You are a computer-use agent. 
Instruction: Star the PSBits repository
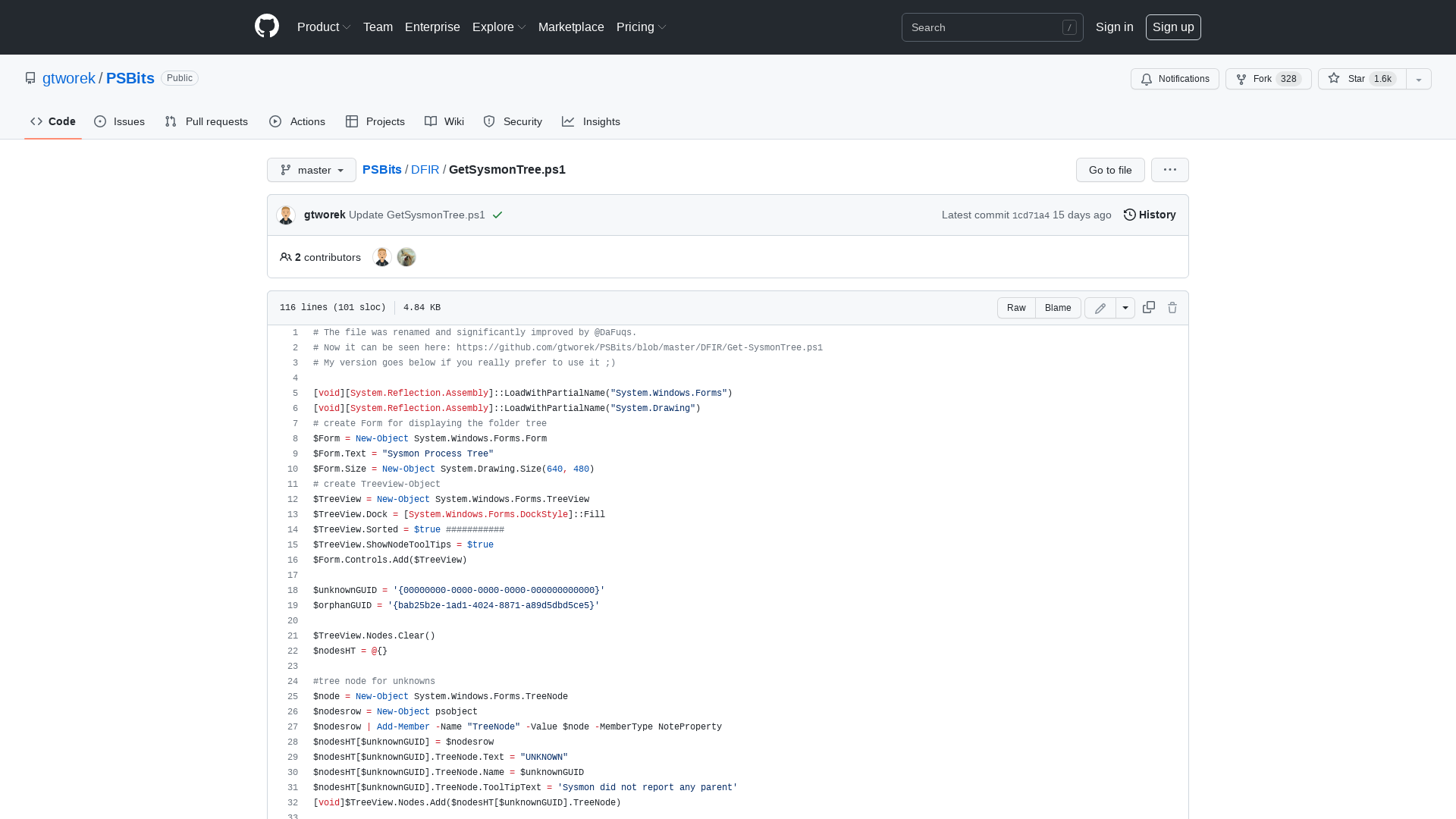click(x=1357, y=79)
